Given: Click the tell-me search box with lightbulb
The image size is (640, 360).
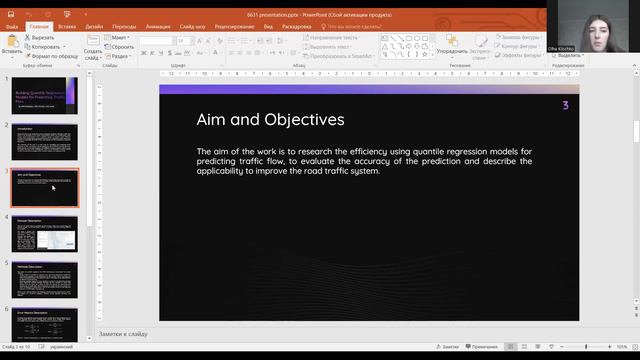Looking at the screenshot, I should point(351,27).
